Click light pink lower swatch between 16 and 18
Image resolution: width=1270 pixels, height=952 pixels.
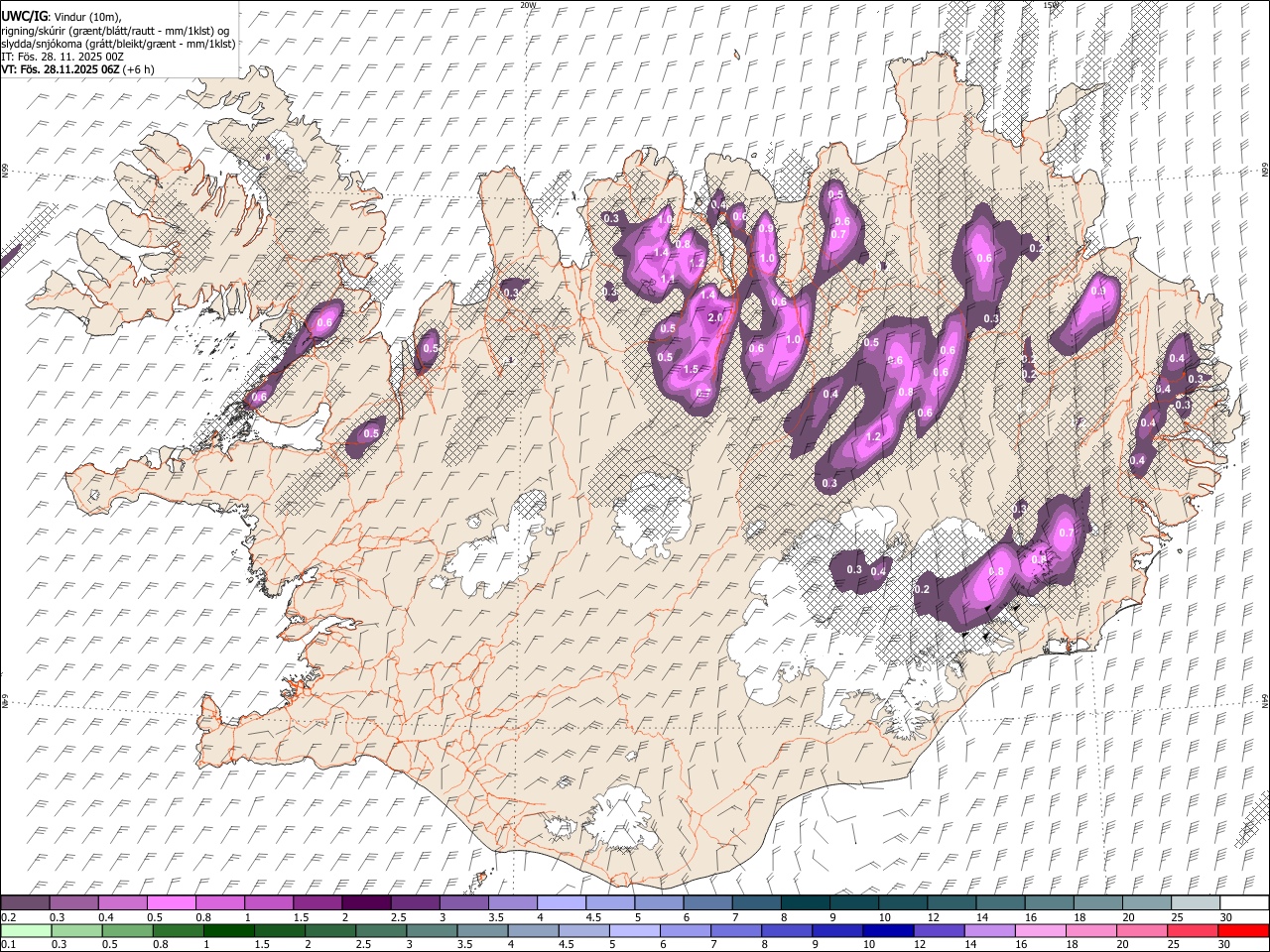1042,930
